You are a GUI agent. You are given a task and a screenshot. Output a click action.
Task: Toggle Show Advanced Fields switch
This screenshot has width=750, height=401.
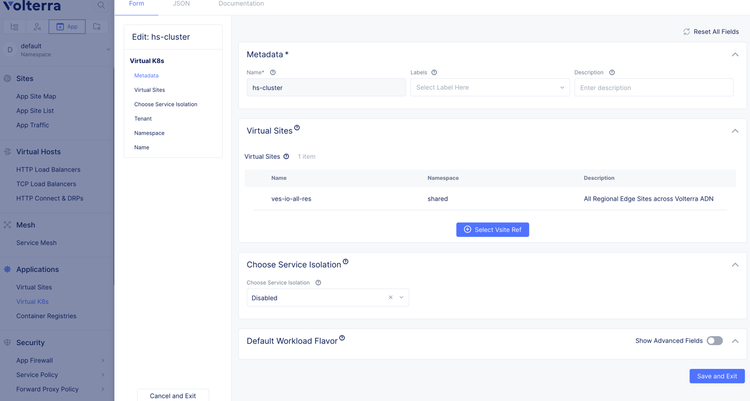[x=715, y=341]
